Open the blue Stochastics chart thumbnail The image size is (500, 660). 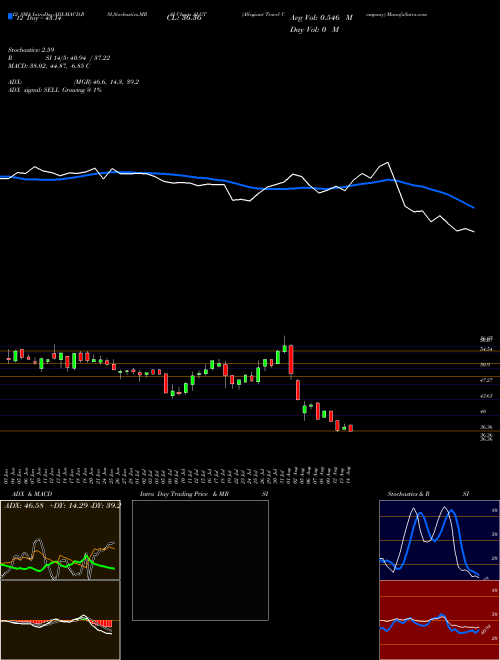[x=439, y=540]
